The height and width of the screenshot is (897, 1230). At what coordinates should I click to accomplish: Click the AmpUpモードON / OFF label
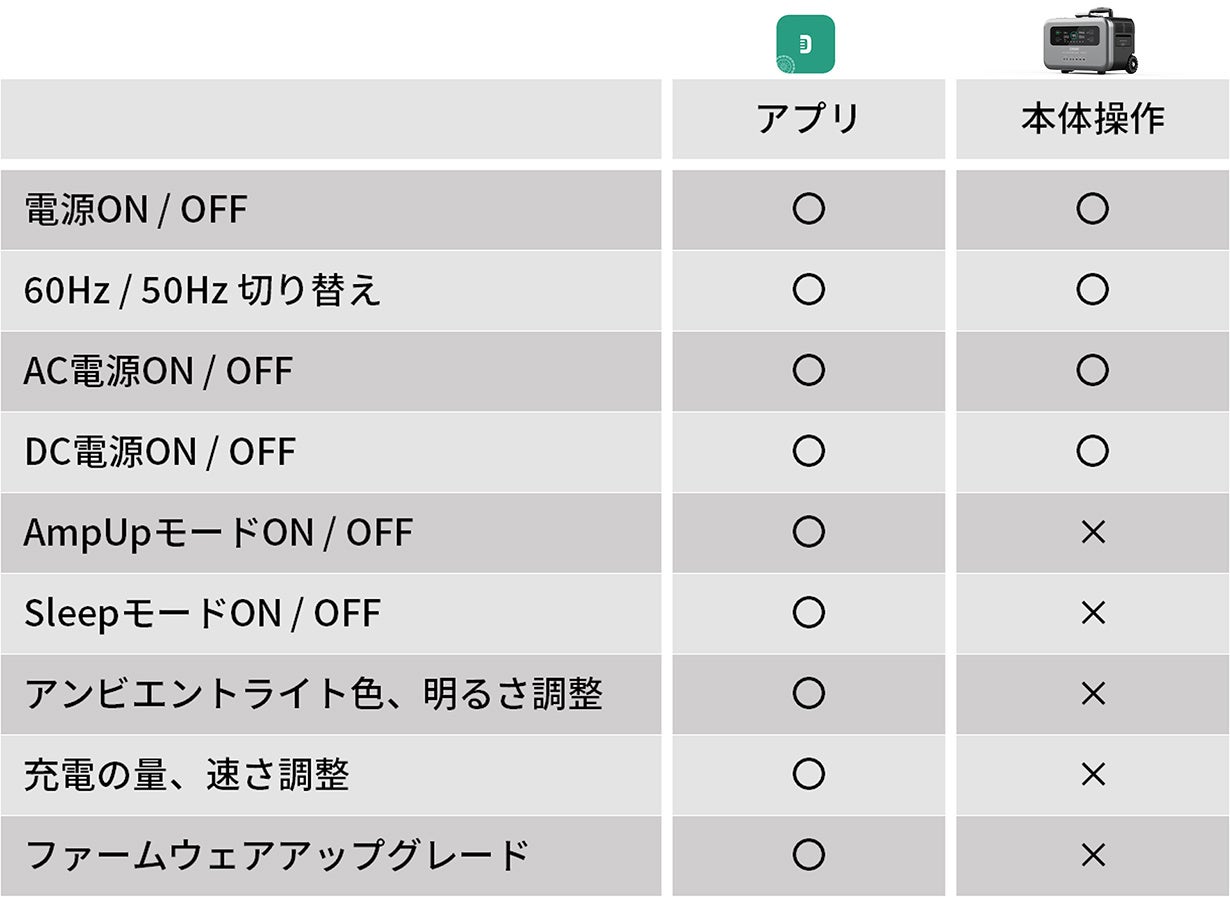coord(218,533)
